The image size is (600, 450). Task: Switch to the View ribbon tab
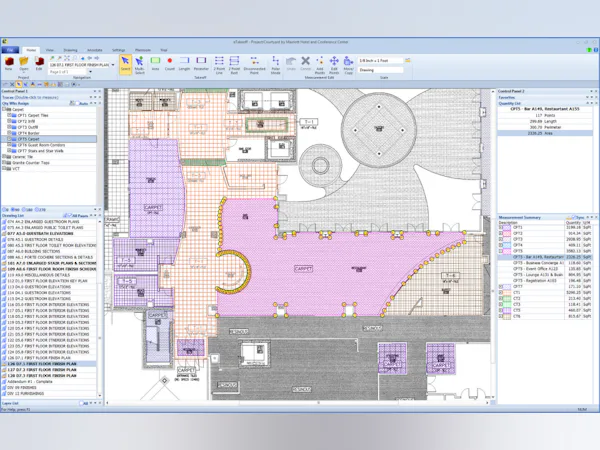coord(50,50)
